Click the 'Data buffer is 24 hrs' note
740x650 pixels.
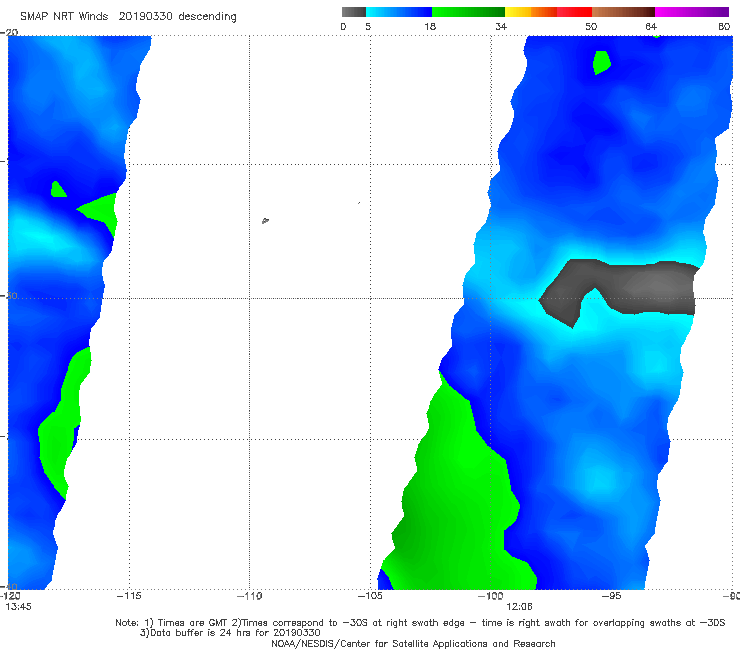230,633
